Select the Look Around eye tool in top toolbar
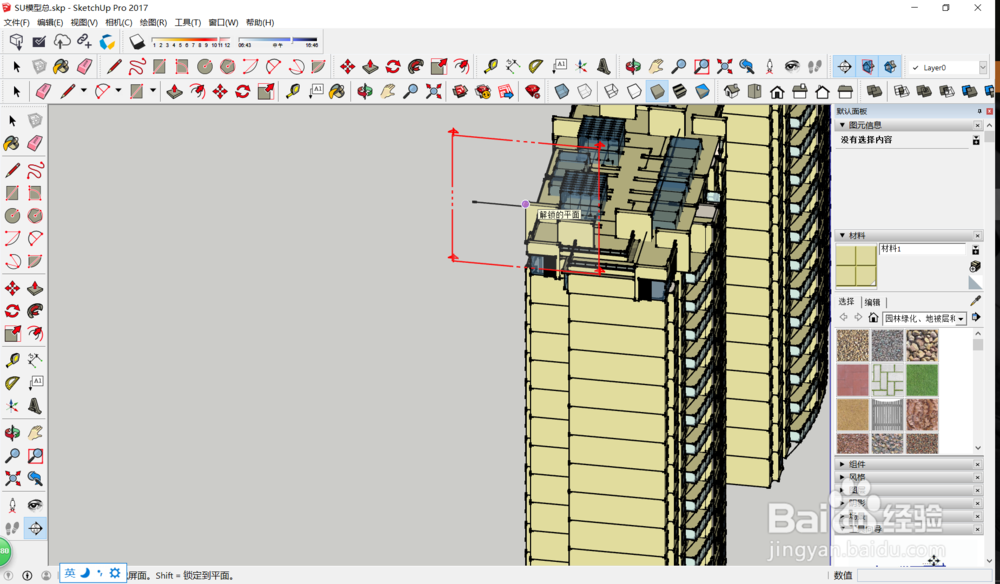The image size is (1000, 584). [792, 66]
